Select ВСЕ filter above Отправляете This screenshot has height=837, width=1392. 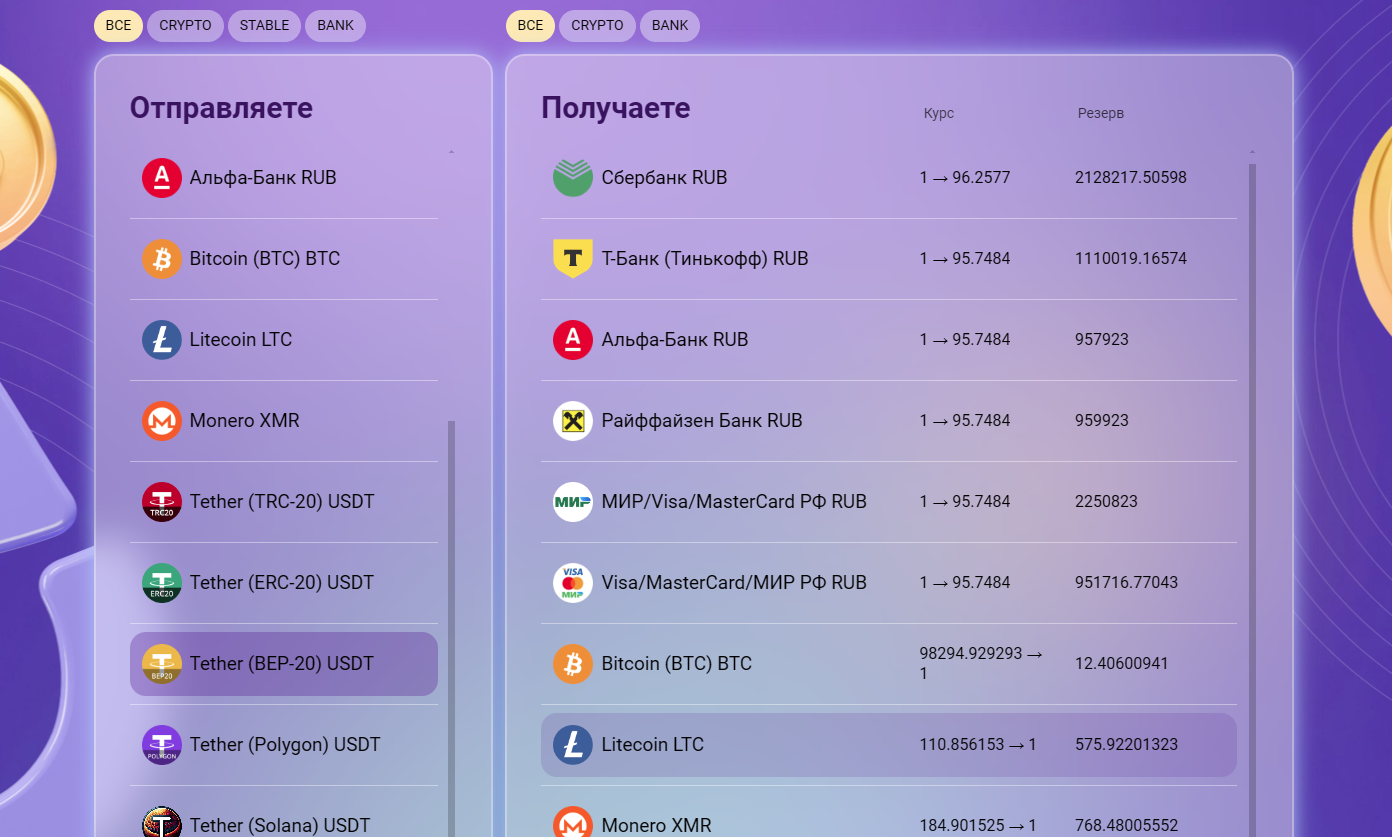(118, 26)
